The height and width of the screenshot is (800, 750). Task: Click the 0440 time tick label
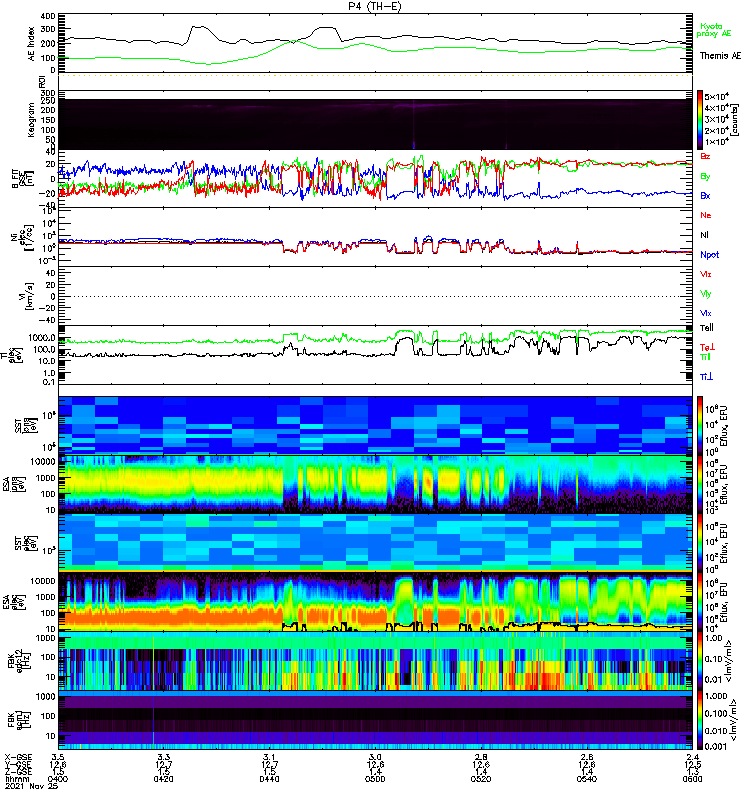pos(269,779)
